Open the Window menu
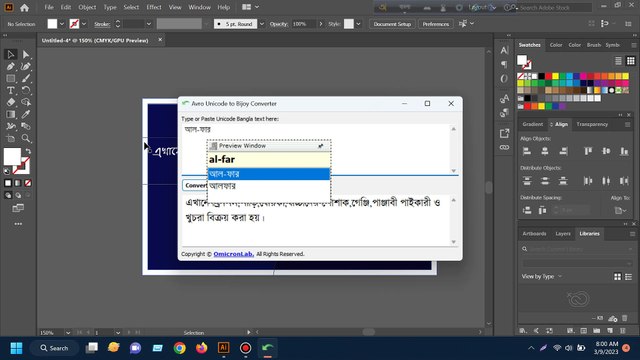640x360 pixels. [199, 7]
